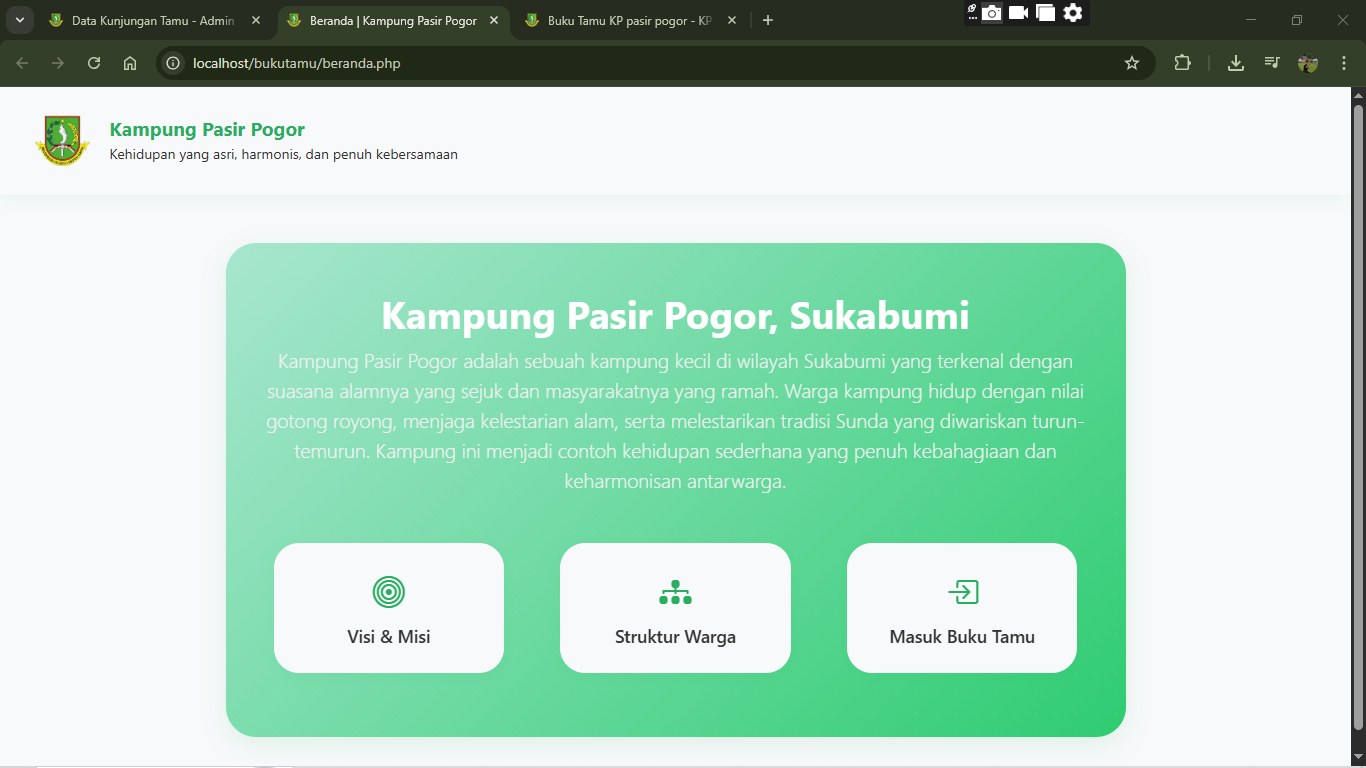The image size is (1366, 768).
Task: Reload the page with the refresh icon
Action: click(x=94, y=63)
